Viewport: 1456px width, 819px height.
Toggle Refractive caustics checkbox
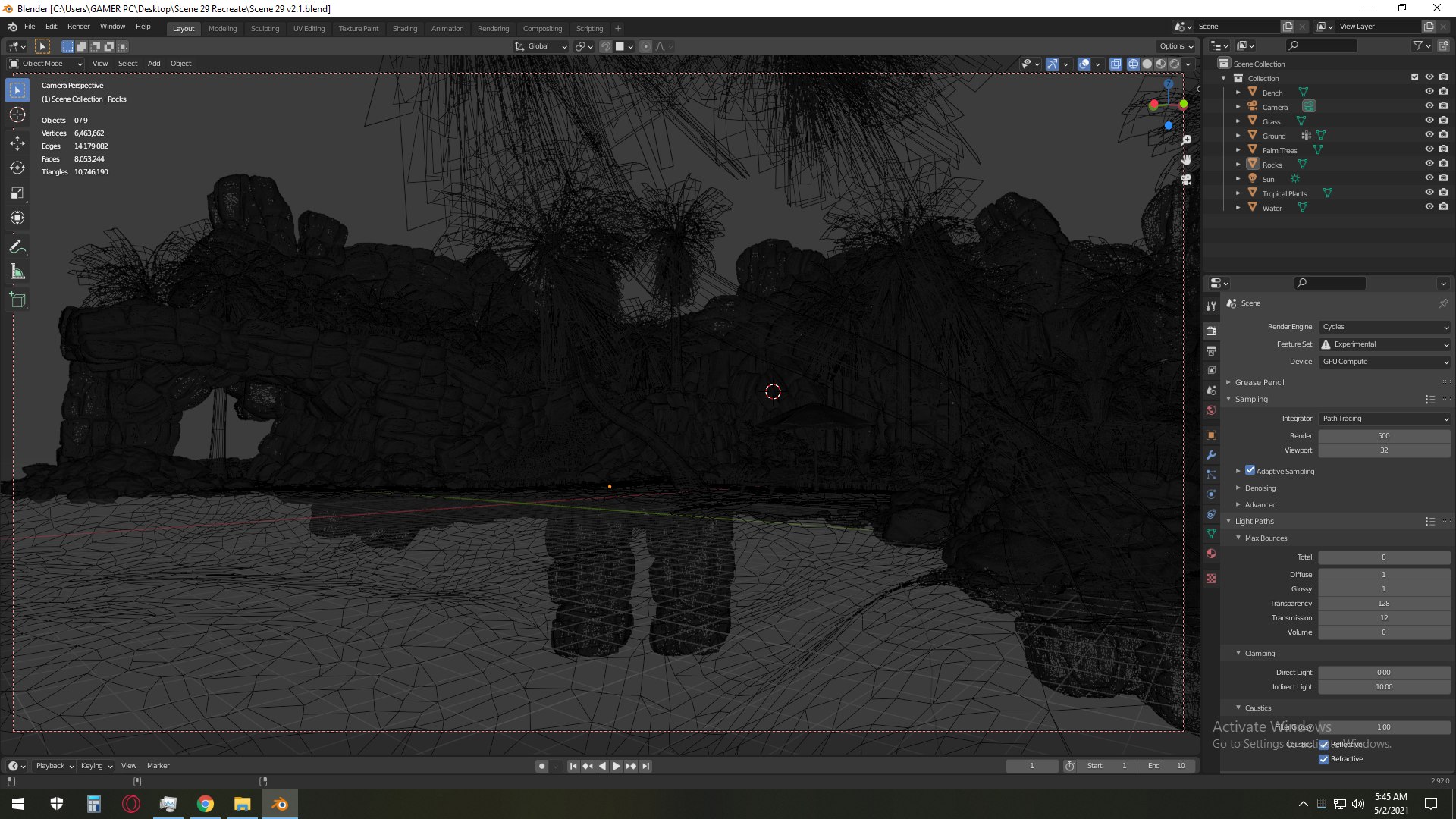pyautogui.click(x=1324, y=759)
